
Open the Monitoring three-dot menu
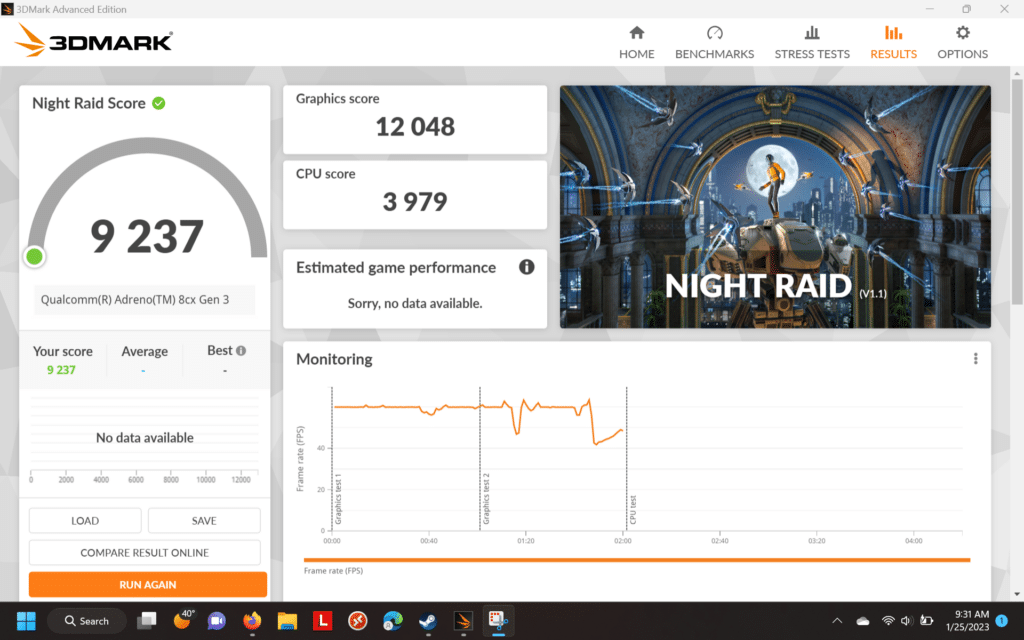click(976, 359)
